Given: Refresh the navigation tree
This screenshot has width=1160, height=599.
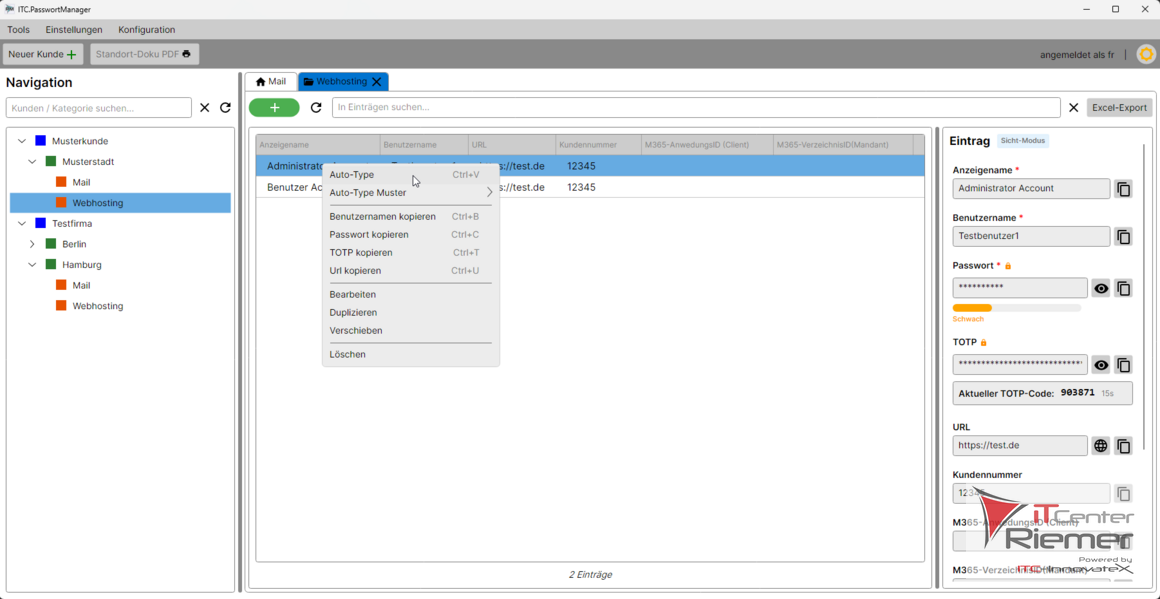Looking at the screenshot, I should (x=226, y=108).
